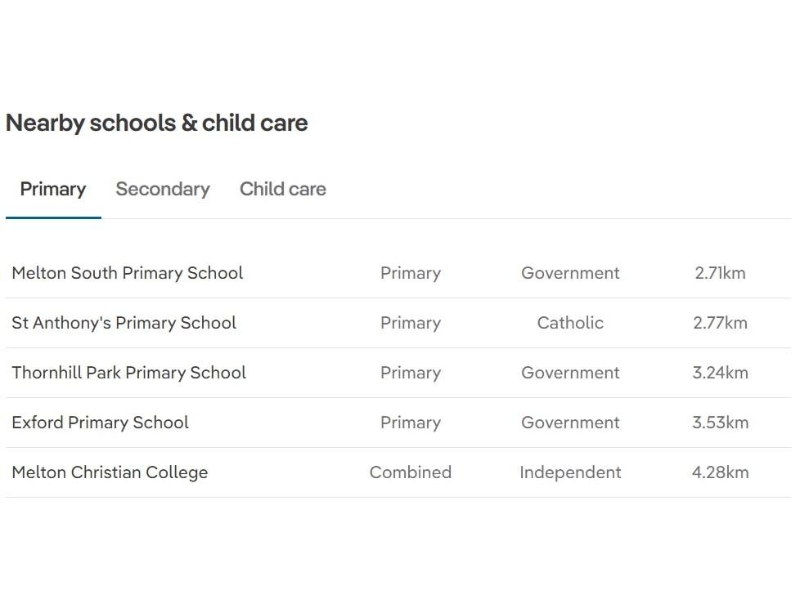
Task: Select Government label in Exford row
Action: (570, 422)
